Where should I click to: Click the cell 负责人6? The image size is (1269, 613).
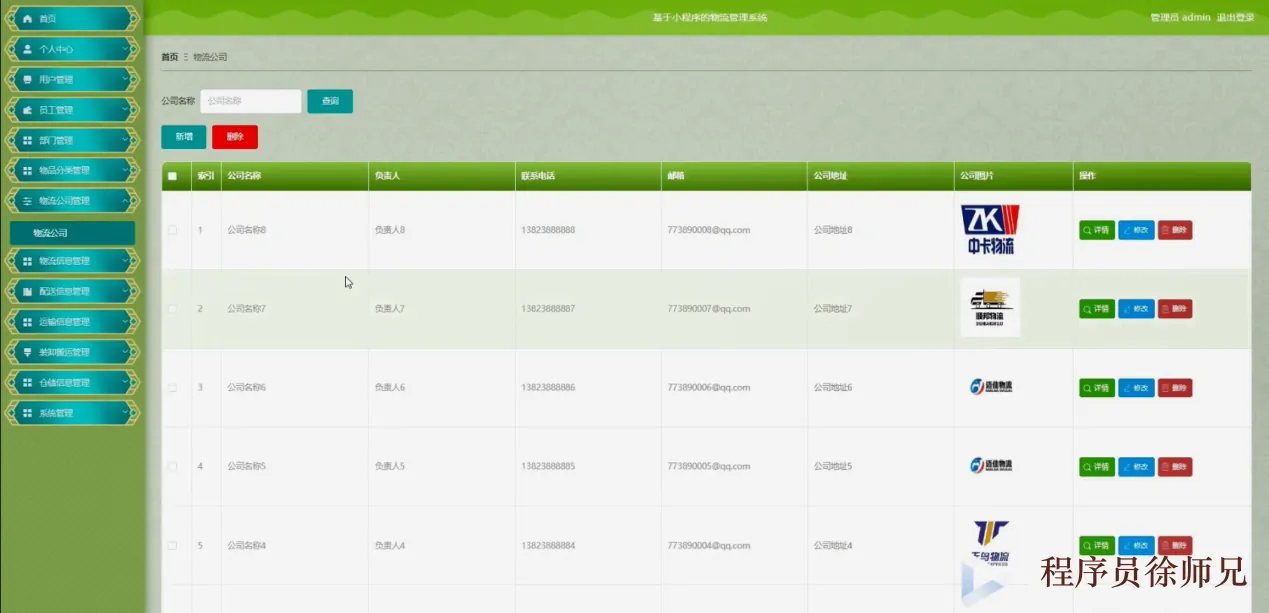[389, 388]
